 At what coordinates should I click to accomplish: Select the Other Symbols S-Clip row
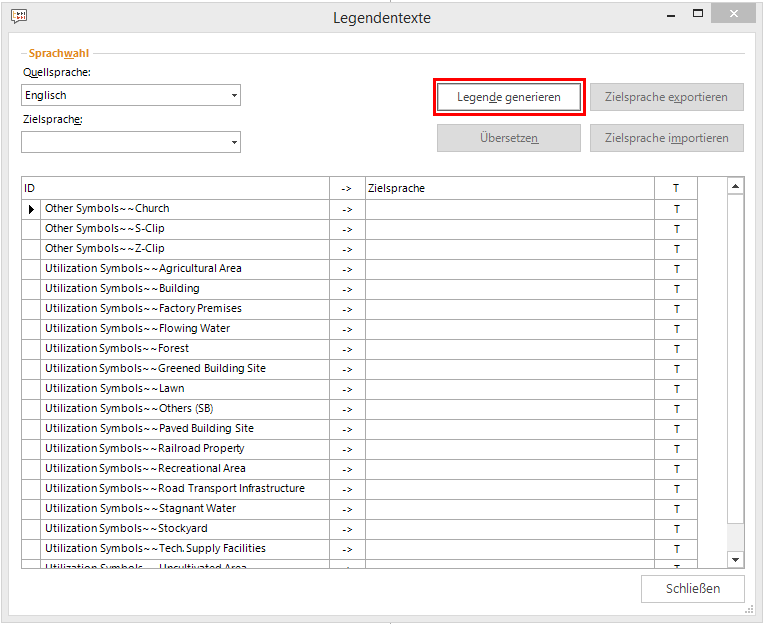click(x=185, y=229)
